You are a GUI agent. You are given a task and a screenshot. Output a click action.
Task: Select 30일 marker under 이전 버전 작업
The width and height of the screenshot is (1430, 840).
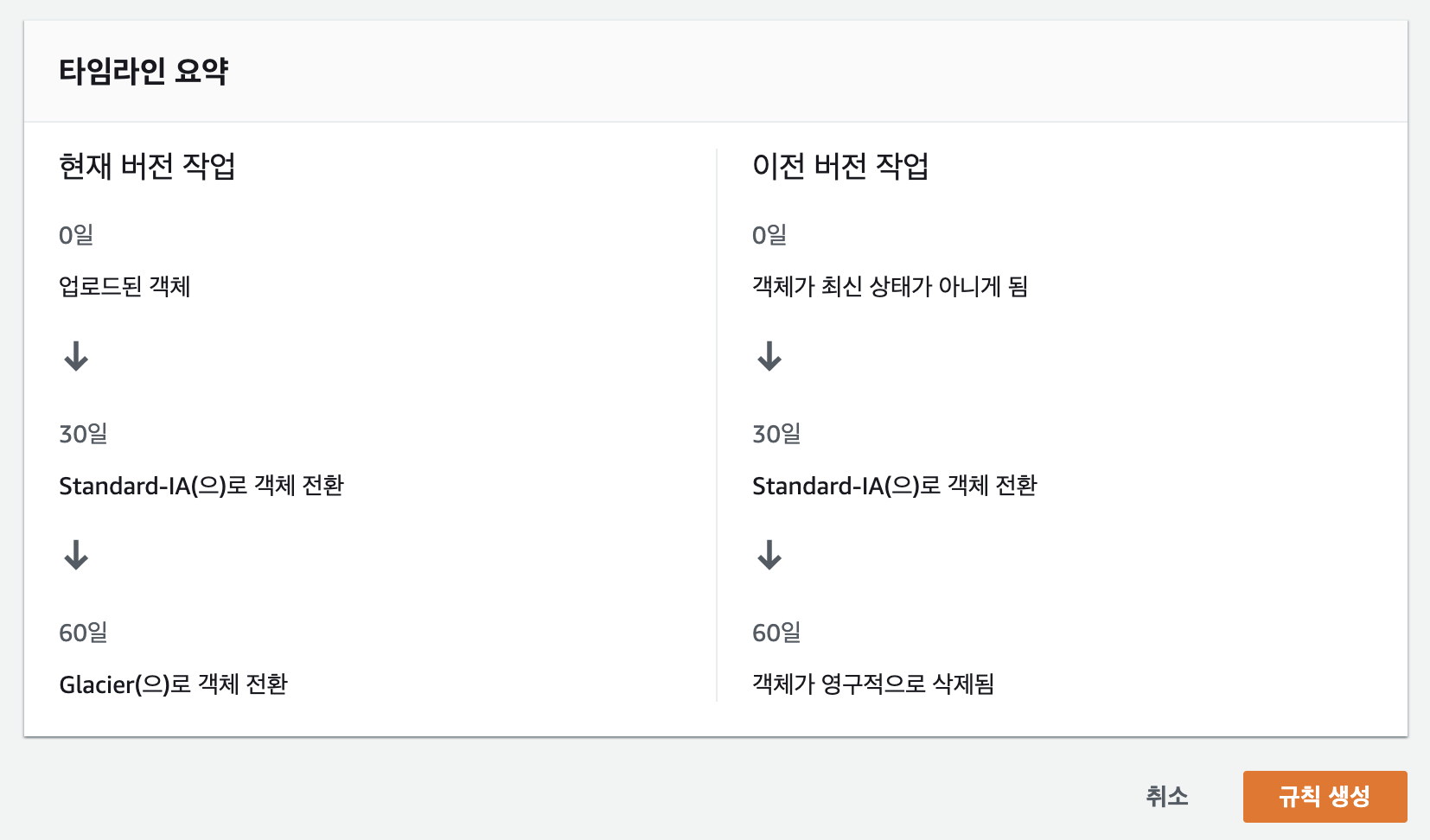(x=776, y=434)
